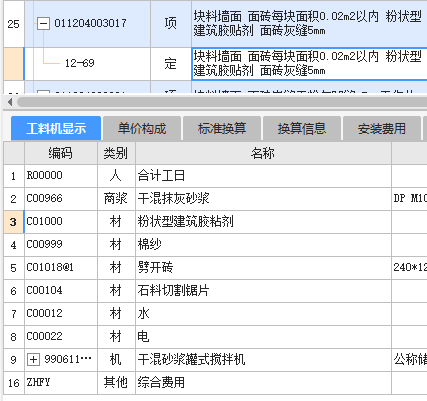Select the C00999 code cell
The image size is (427, 401).
click(x=61, y=245)
